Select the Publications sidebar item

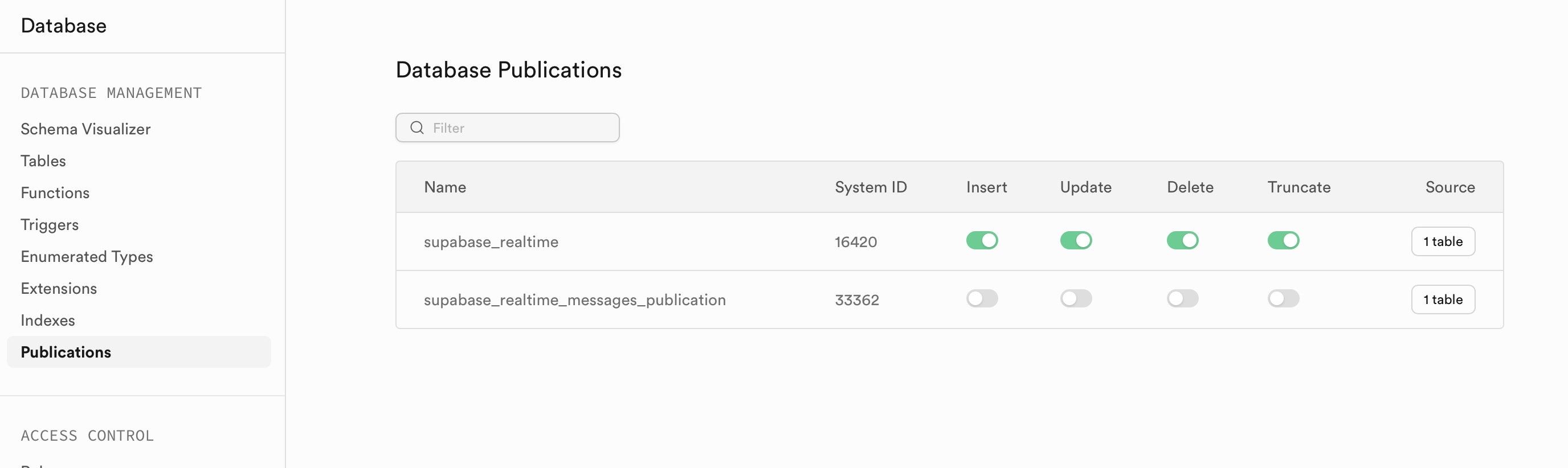tap(139, 352)
